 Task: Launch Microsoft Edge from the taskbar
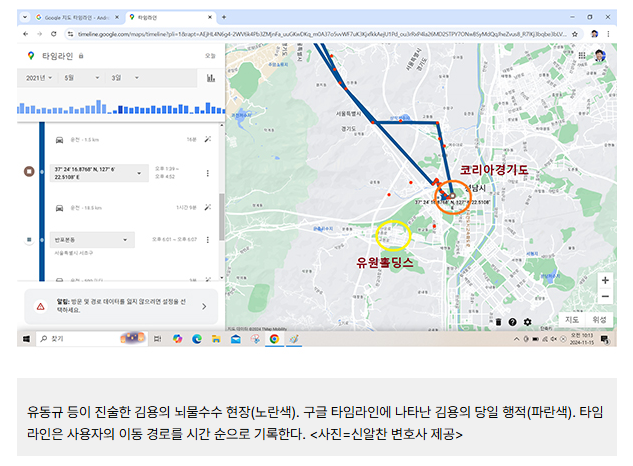[197, 339]
